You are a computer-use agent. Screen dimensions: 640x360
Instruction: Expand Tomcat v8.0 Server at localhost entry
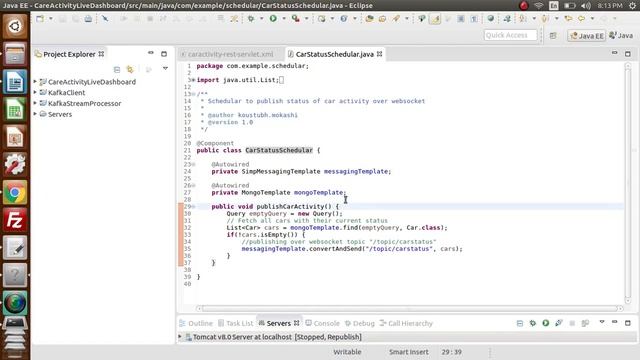coord(180,337)
